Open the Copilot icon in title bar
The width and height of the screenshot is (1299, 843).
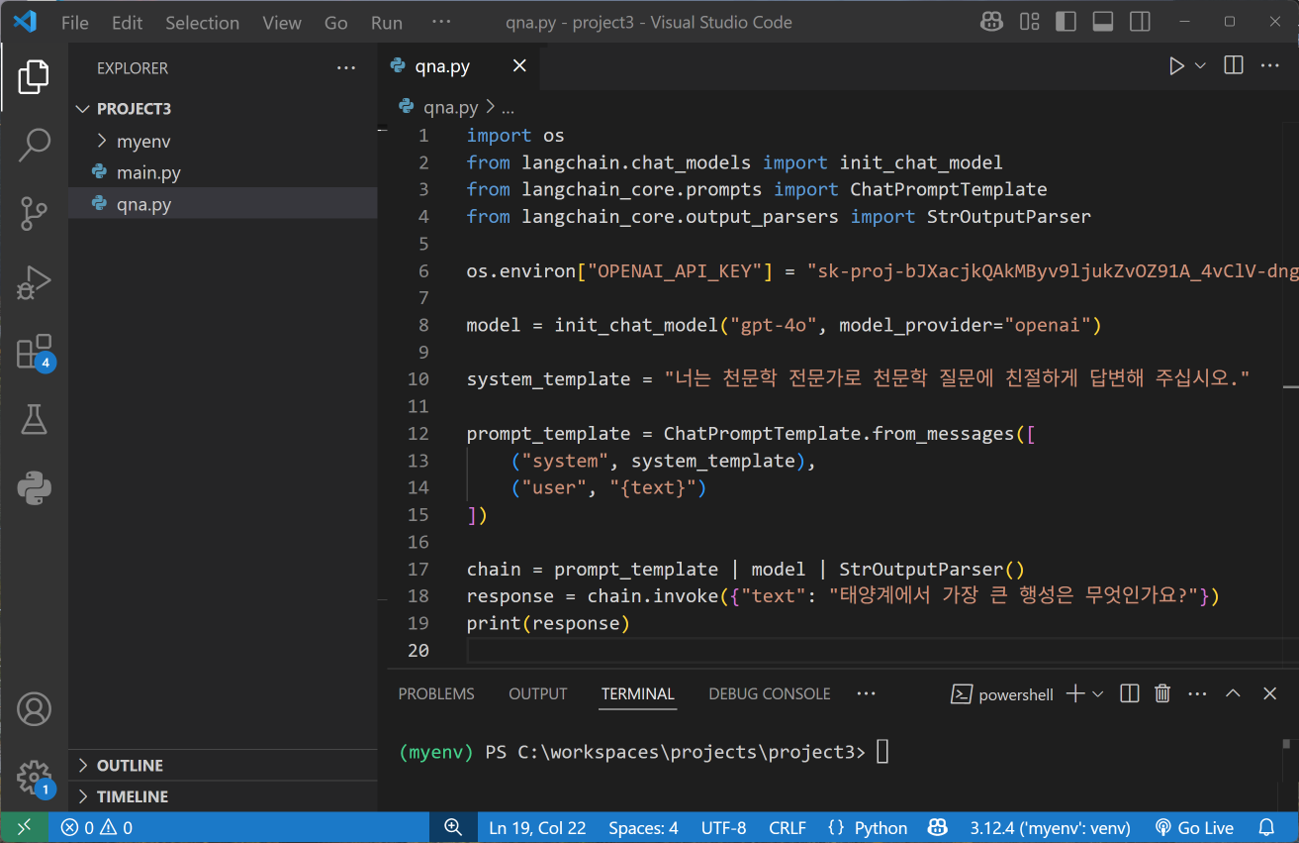click(991, 22)
